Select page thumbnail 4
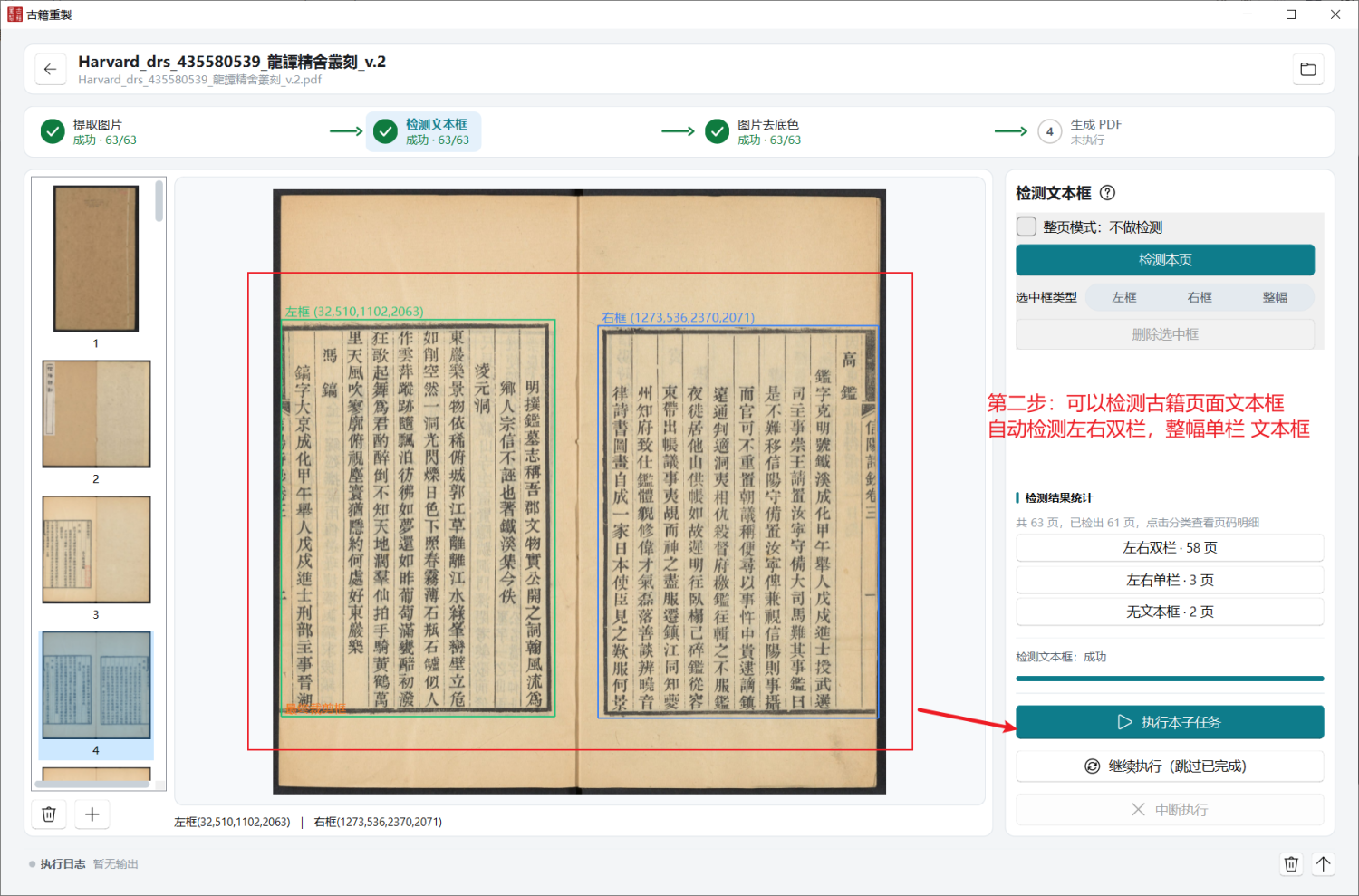 pos(96,686)
